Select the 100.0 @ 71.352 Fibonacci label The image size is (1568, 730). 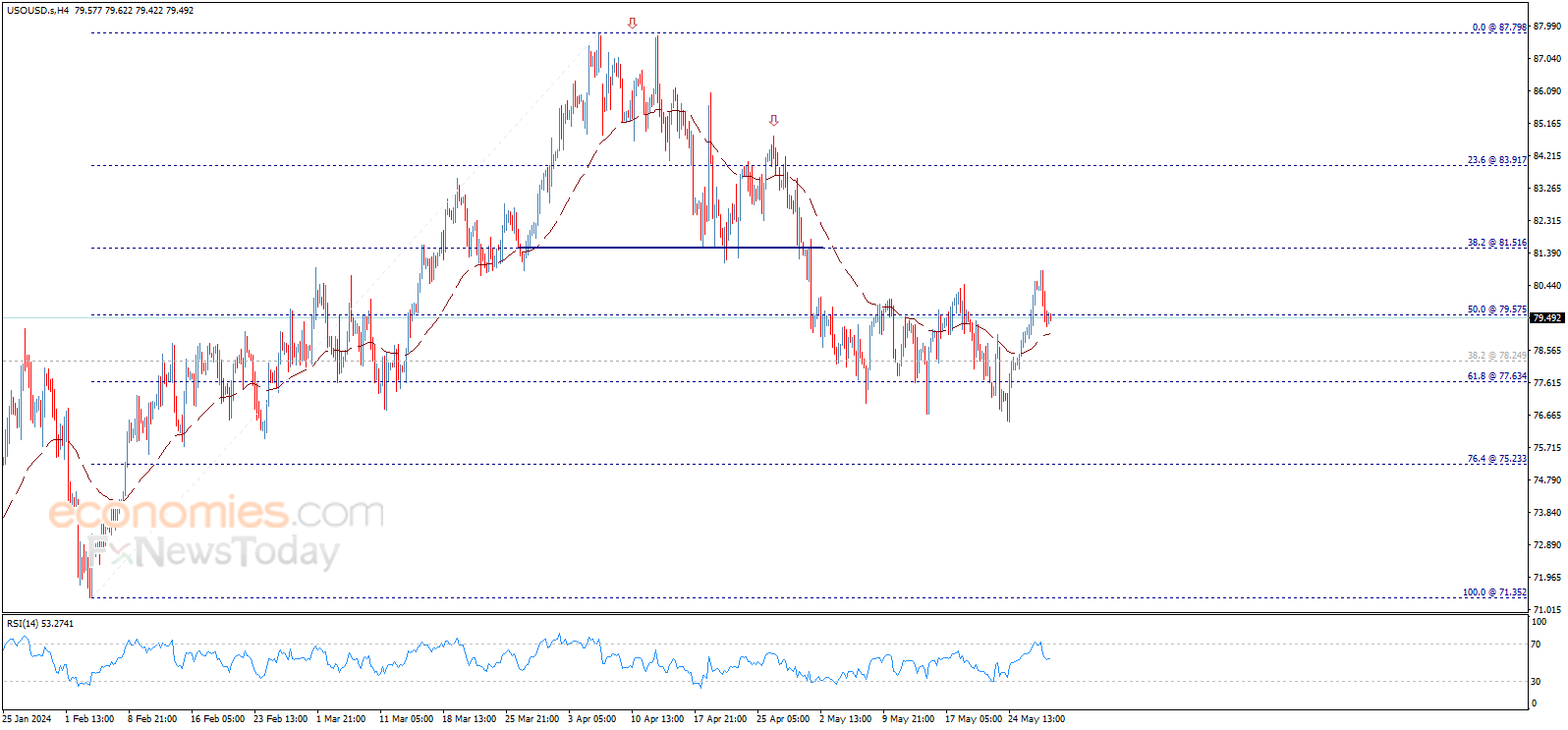tap(1494, 592)
